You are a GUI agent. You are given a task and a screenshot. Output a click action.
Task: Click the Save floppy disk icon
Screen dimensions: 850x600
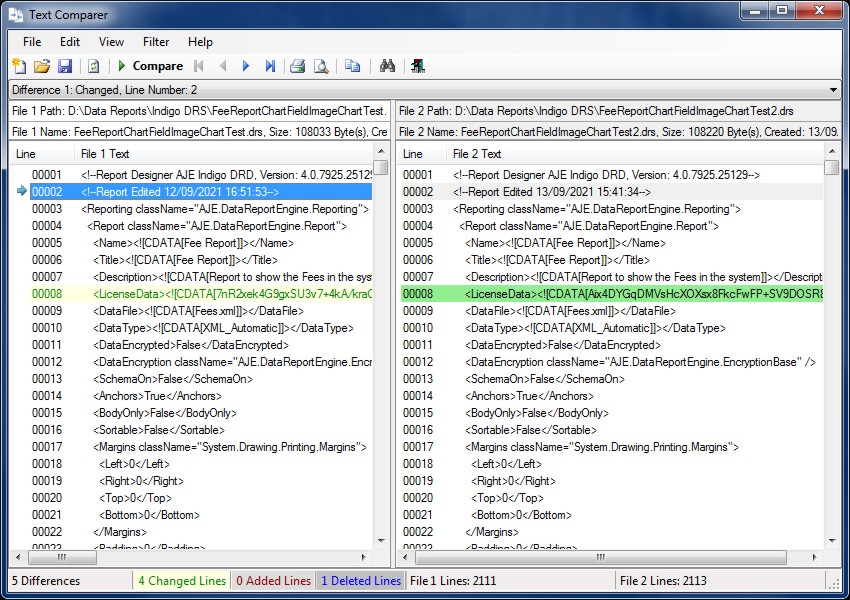point(65,66)
